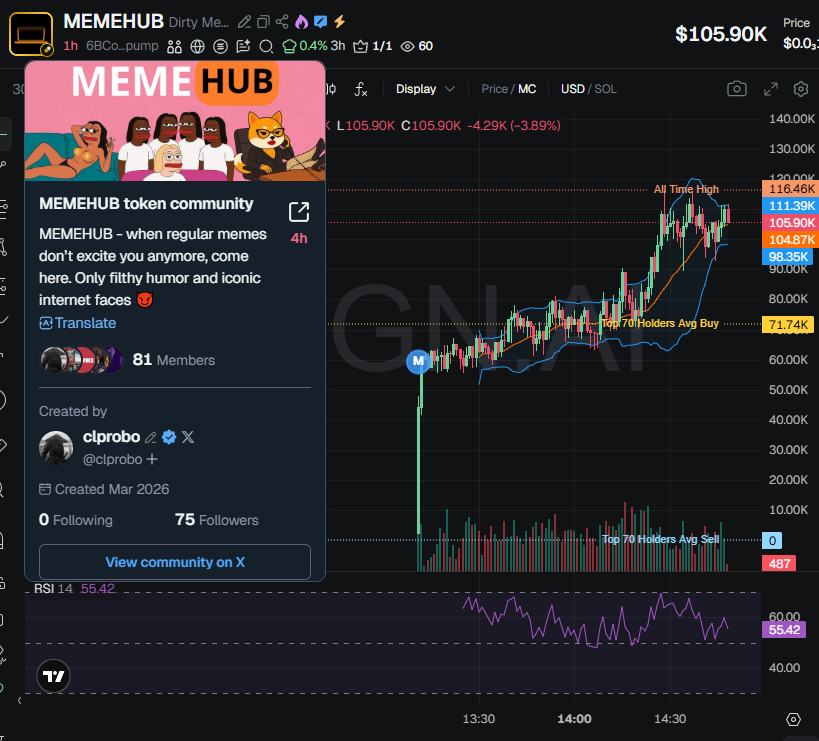Click the time axis settings icon
The height and width of the screenshot is (741, 819).
click(793, 719)
